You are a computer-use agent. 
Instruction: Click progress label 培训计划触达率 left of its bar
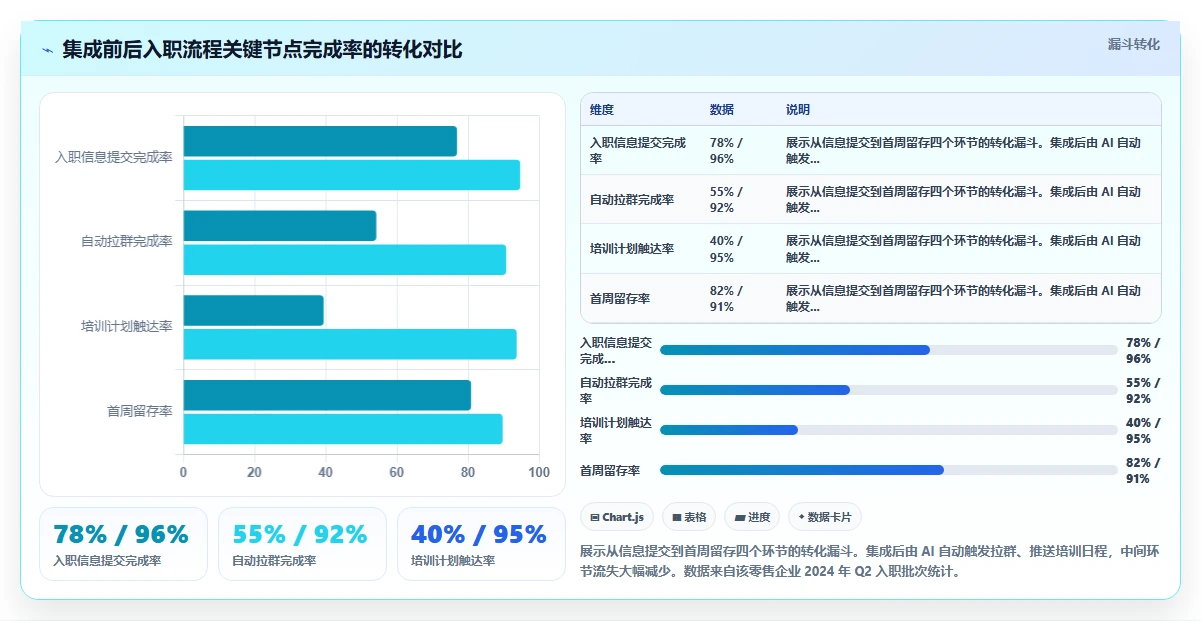pos(616,430)
